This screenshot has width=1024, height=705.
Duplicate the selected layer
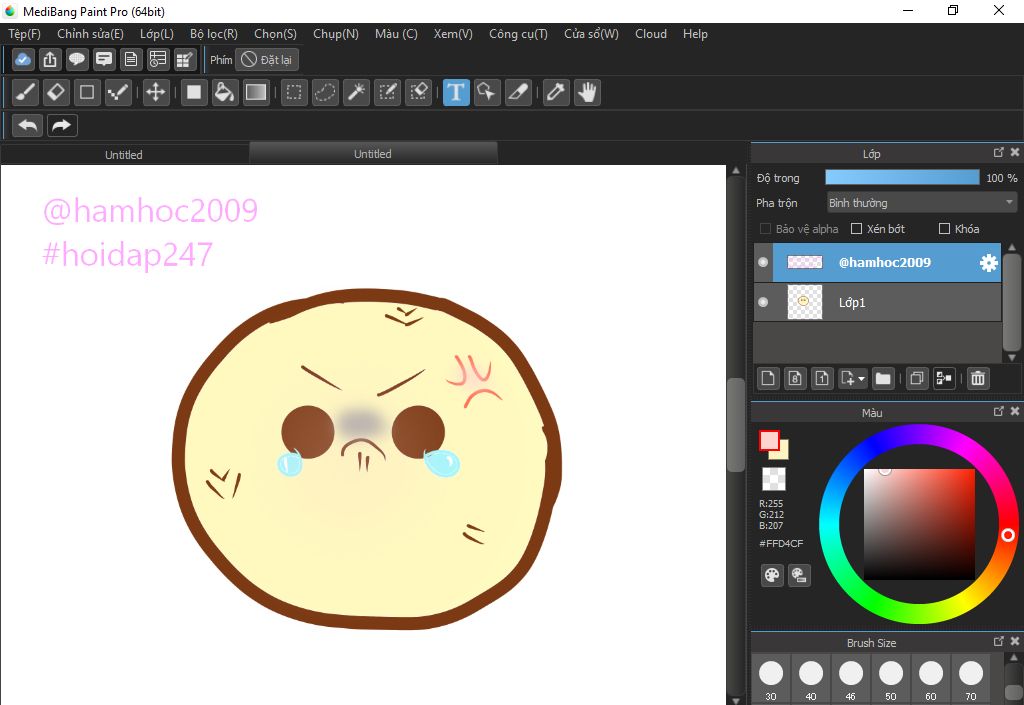pyautogui.click(x=916, y=379)
